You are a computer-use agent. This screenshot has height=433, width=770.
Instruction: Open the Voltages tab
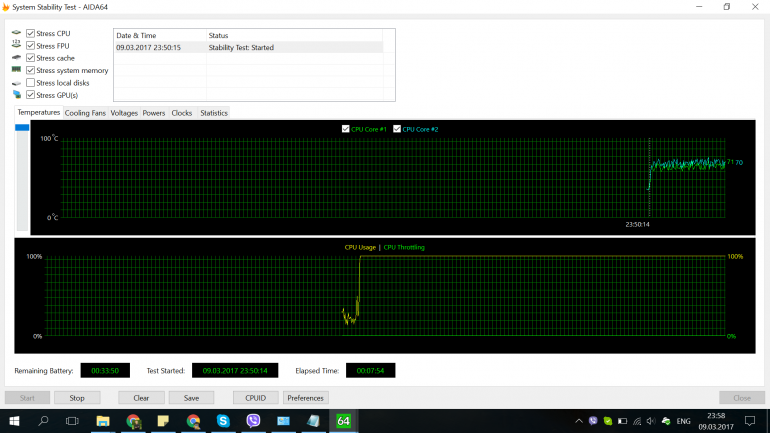124,113
